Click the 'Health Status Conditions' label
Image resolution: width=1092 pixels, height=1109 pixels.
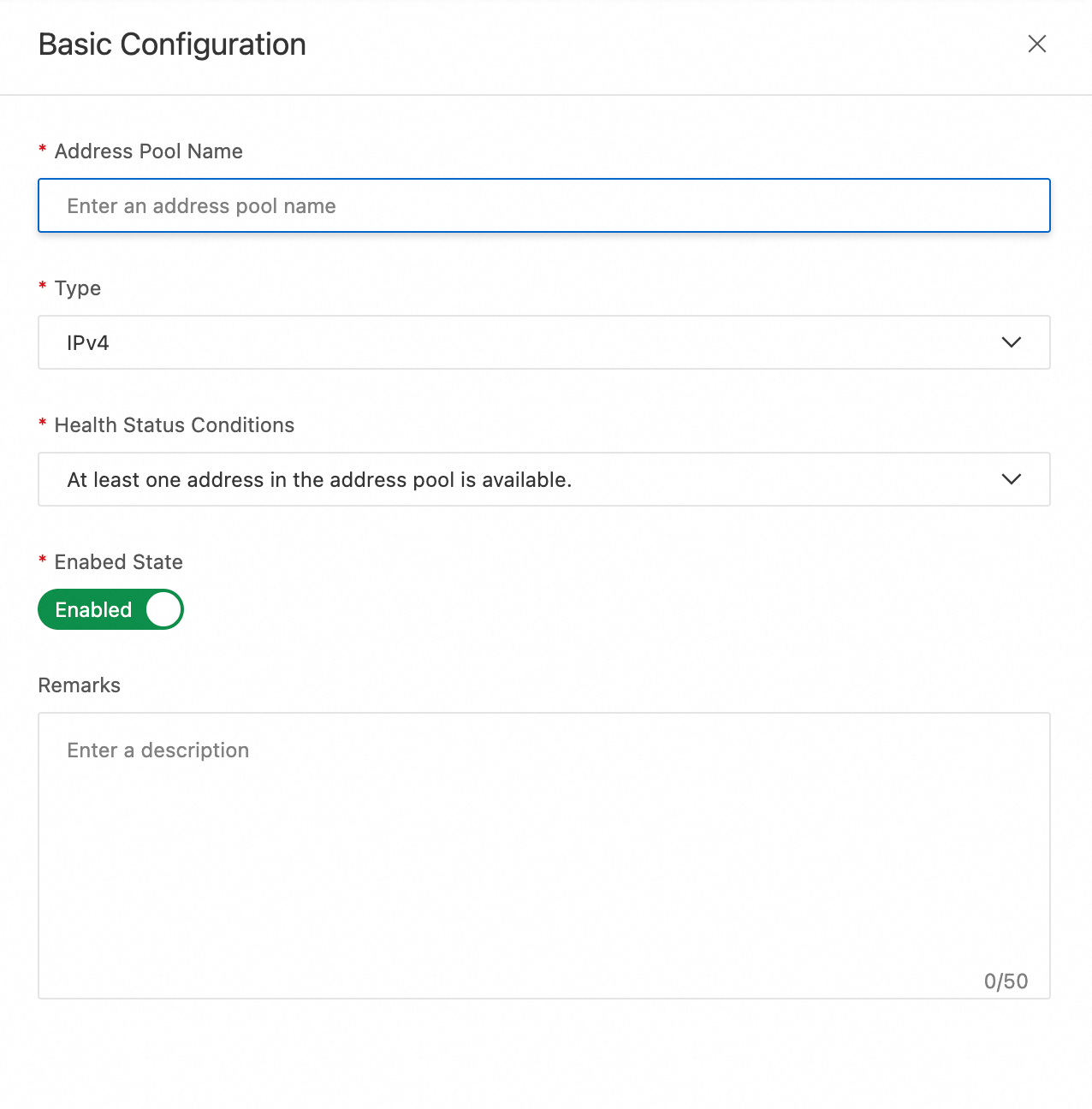point(174,425)
